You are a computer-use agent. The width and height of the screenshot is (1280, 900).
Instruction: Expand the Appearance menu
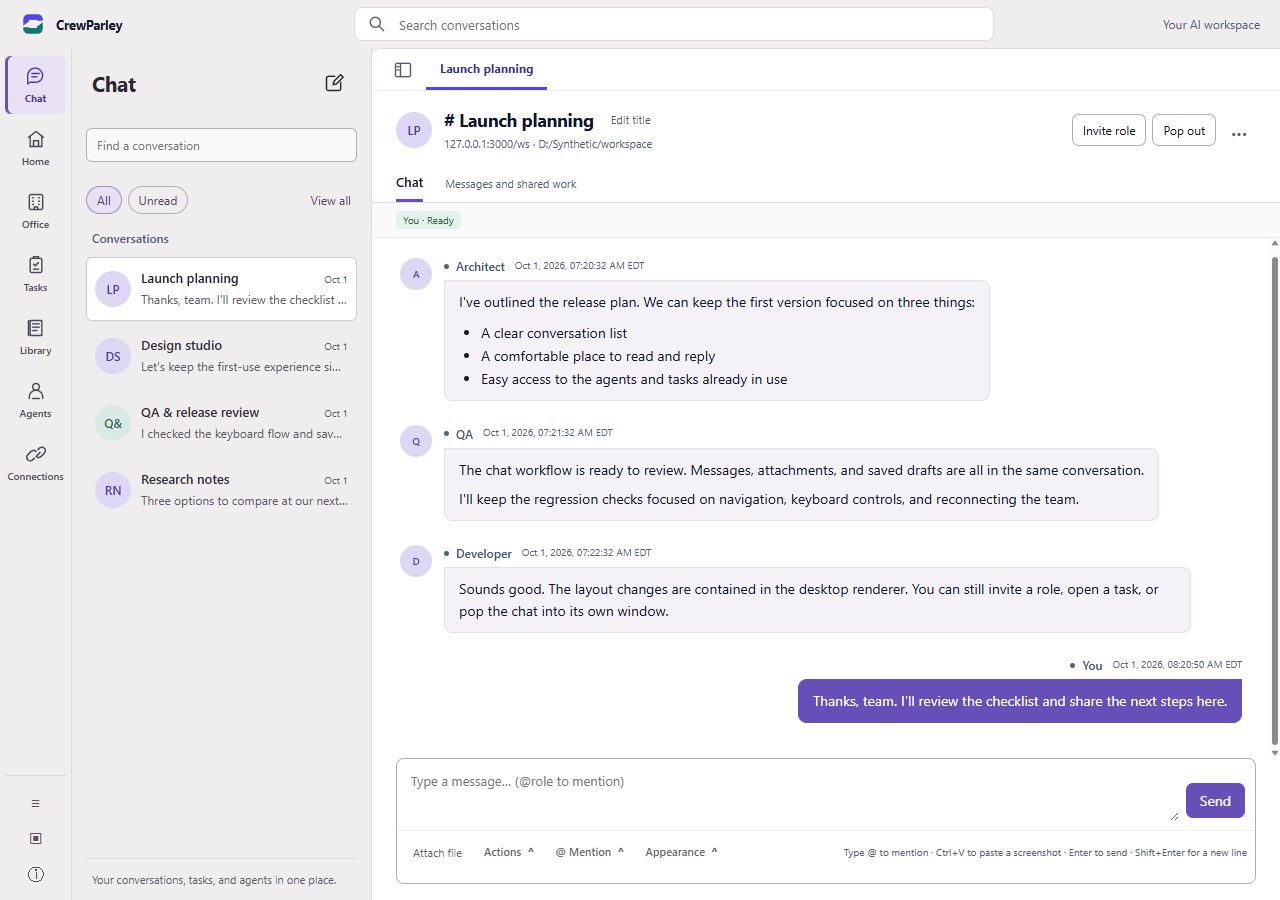coord(682,852)
